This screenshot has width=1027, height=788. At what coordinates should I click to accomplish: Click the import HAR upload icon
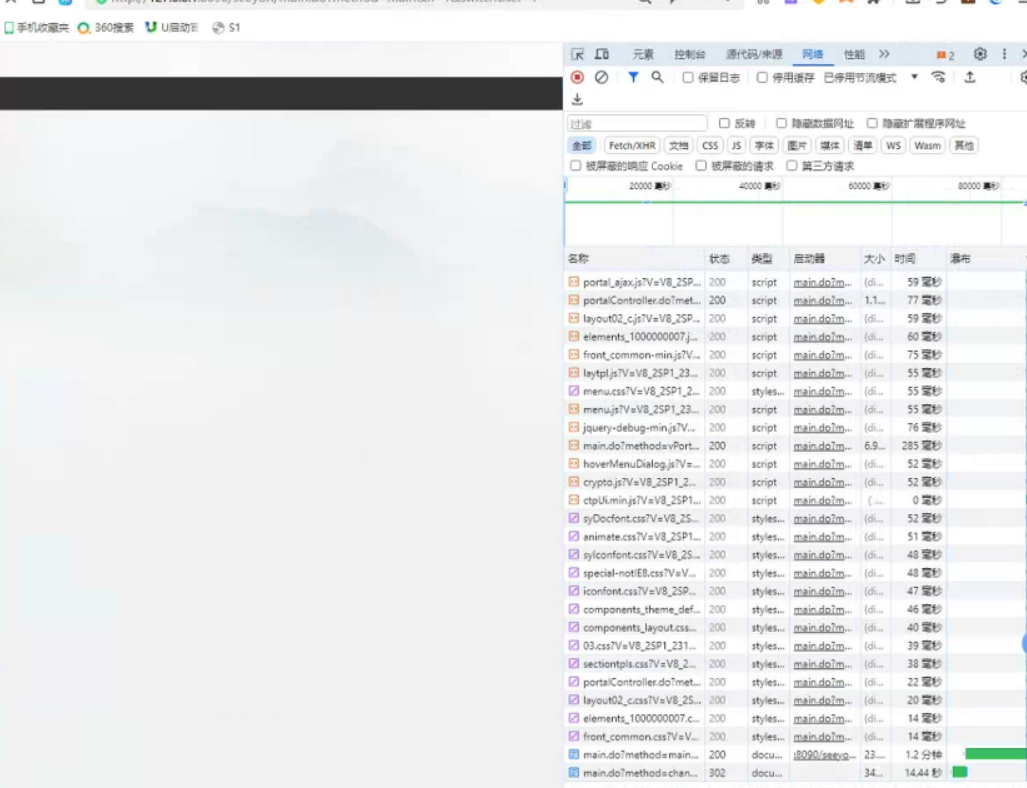tap(969, 77)
